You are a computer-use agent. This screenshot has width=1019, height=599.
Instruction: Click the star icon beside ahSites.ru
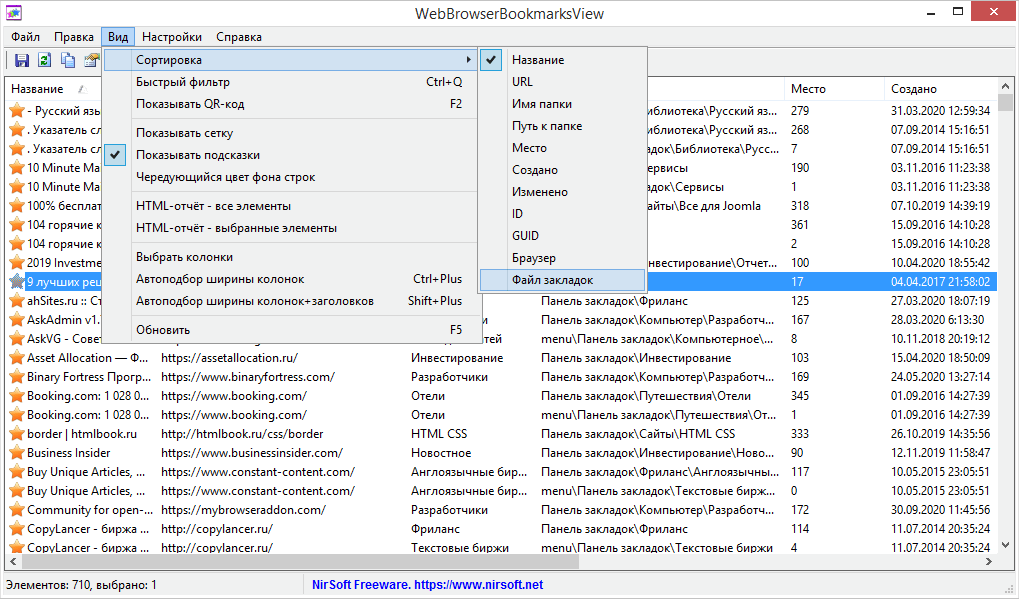[17, 301]
